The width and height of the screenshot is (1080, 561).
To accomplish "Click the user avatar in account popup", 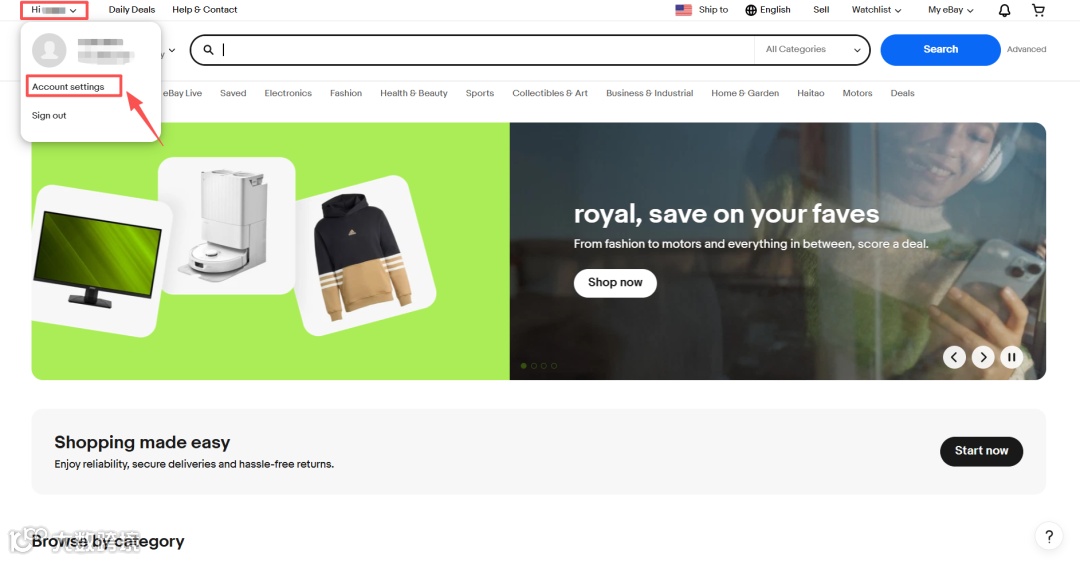I will point(49,50).
